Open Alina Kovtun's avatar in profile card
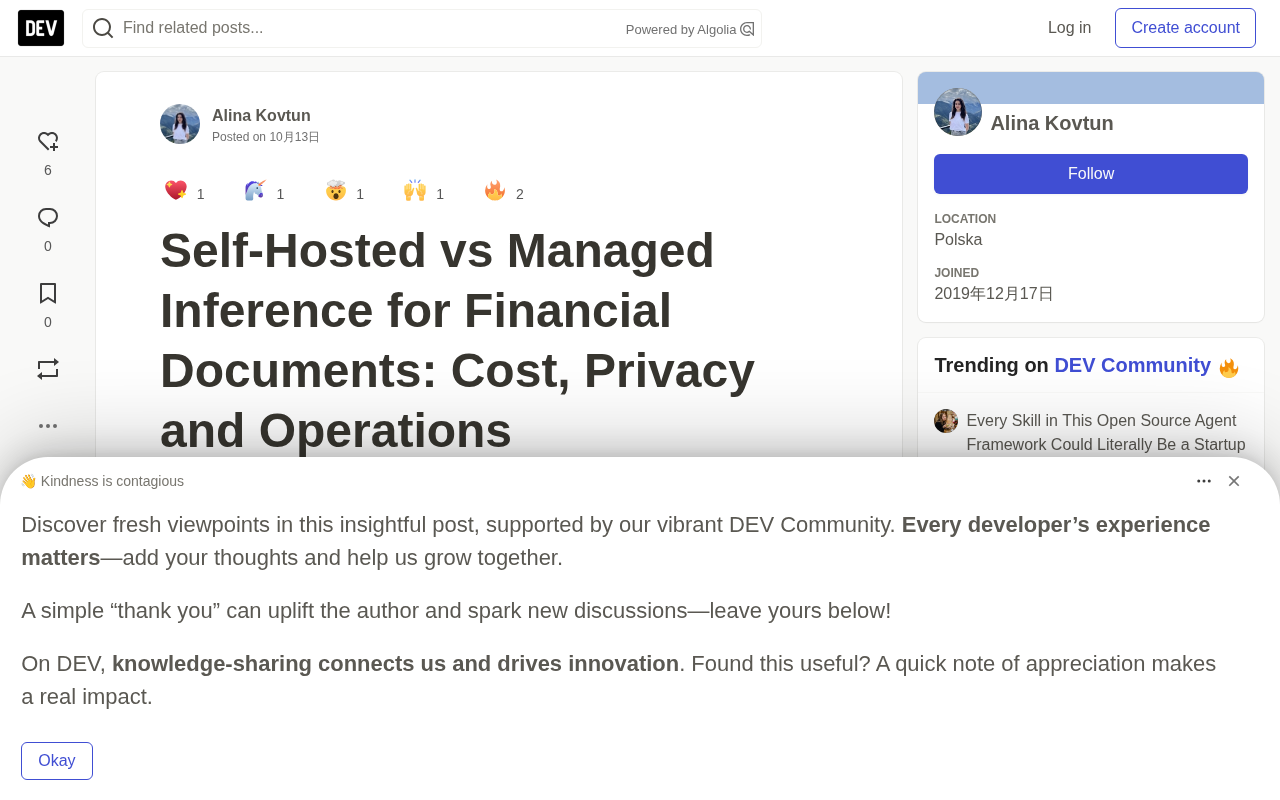Viewport: 1280px width, 800px height. pyautogui.click(x=958, y=112)
